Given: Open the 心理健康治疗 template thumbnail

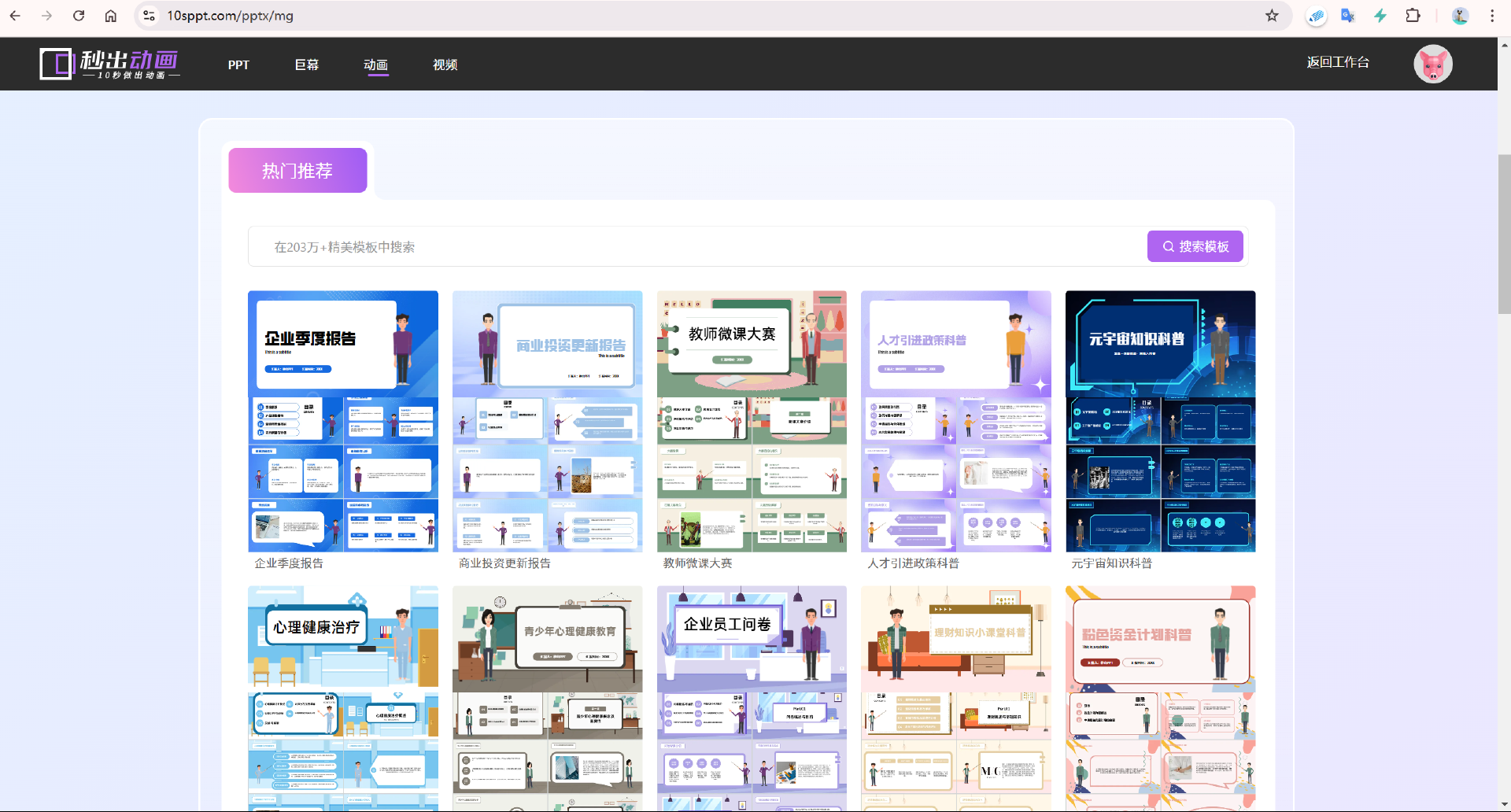Looking at the screenshot, I should [x=343, y=699].
